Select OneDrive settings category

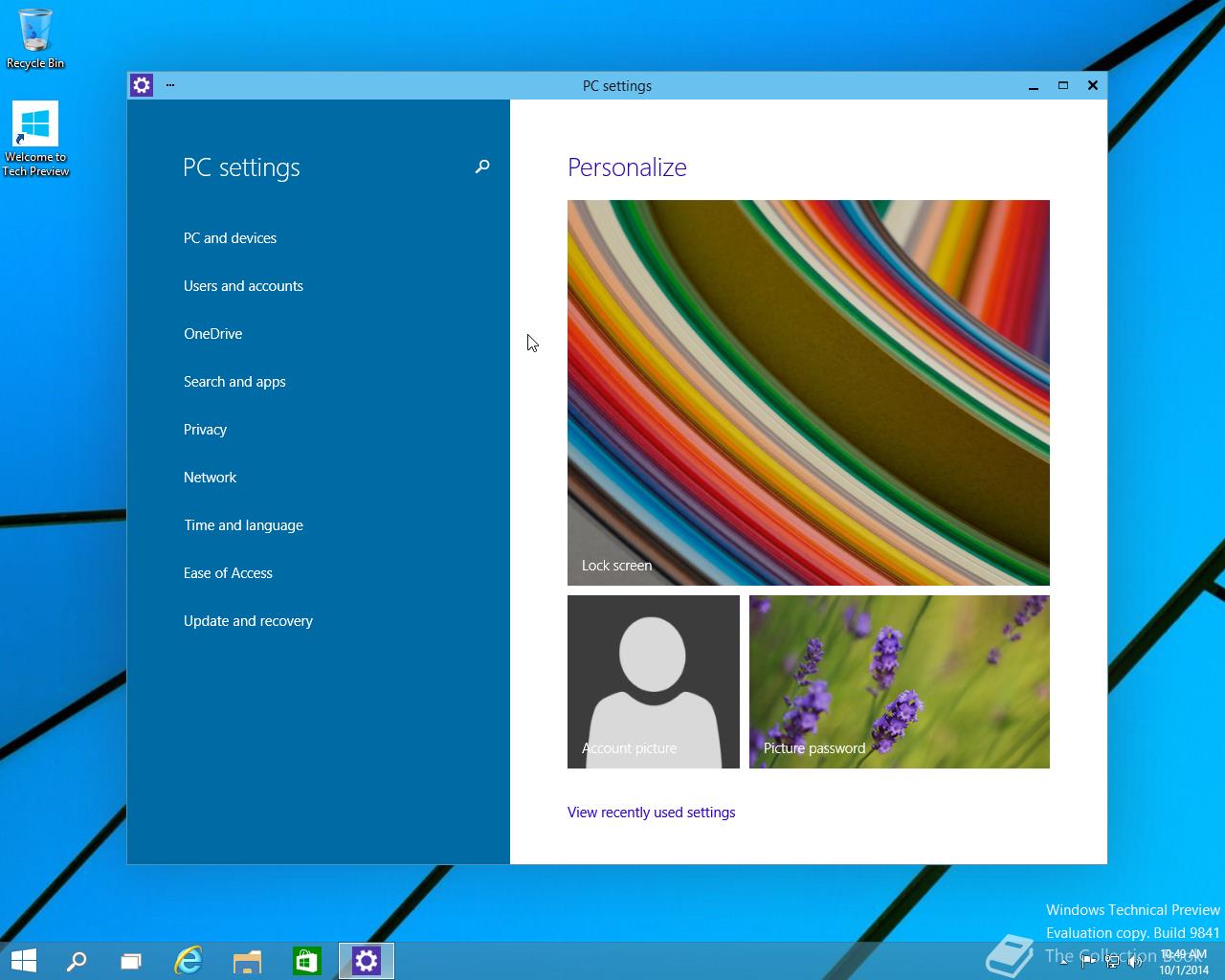tap(212, 334)
